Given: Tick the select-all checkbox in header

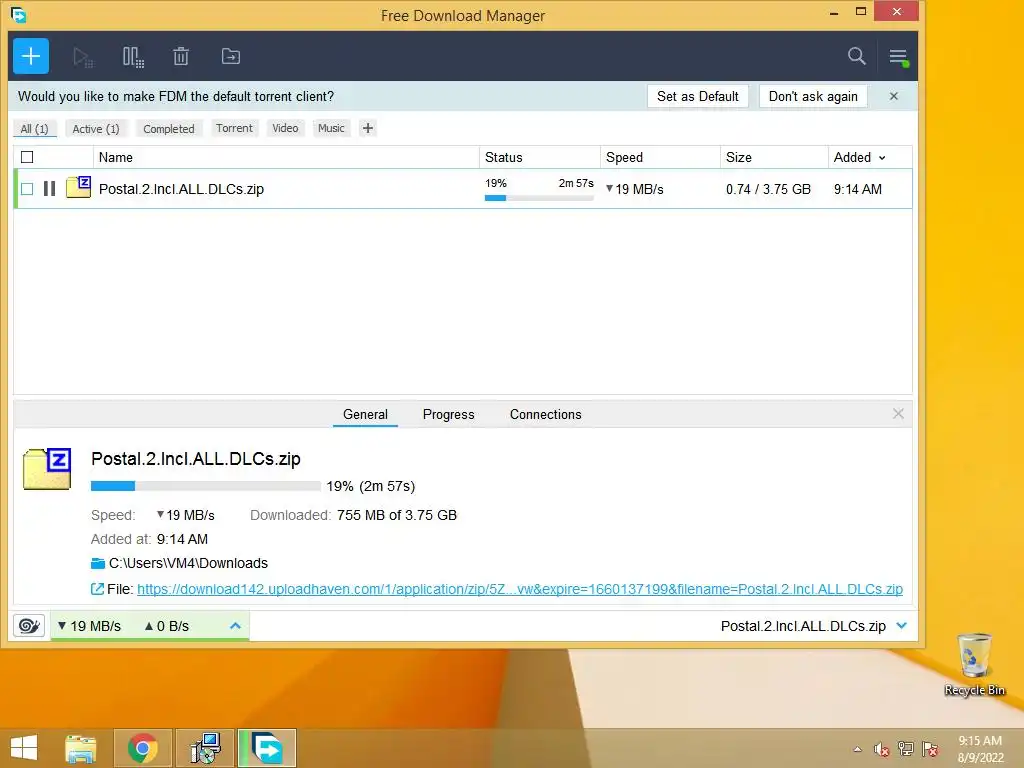Looking at the screenshot, I should [x=27, y=157].
